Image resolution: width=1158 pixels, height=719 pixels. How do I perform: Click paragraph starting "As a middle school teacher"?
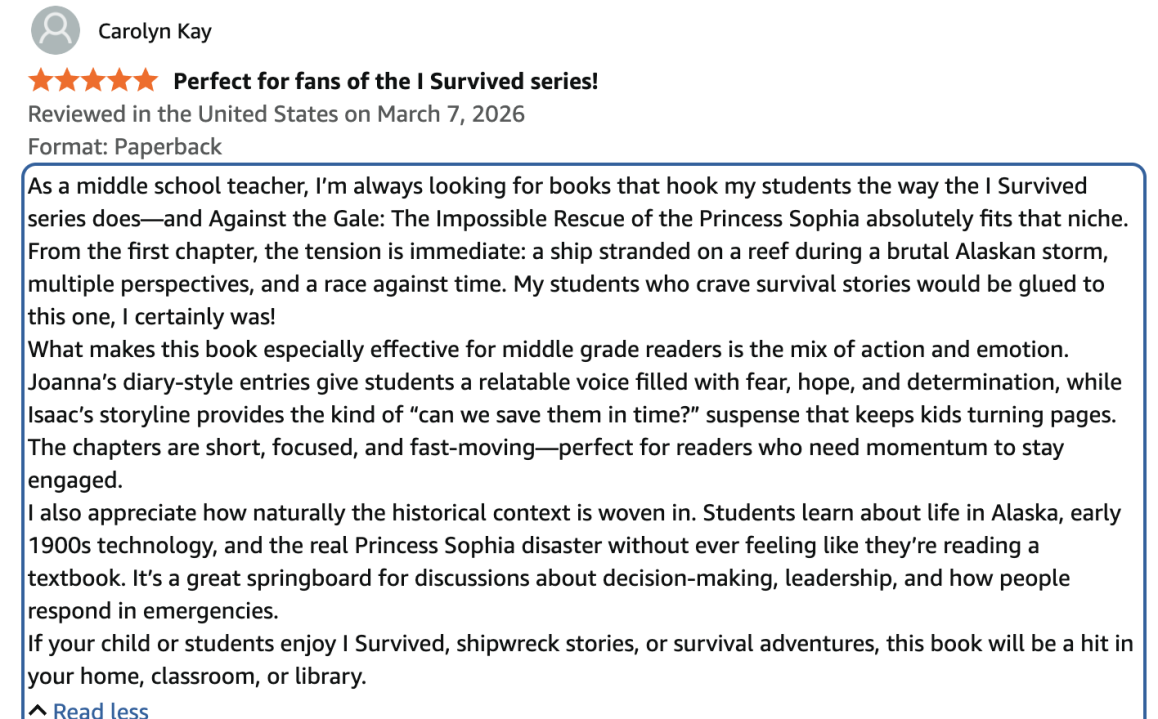coord(560,251)
